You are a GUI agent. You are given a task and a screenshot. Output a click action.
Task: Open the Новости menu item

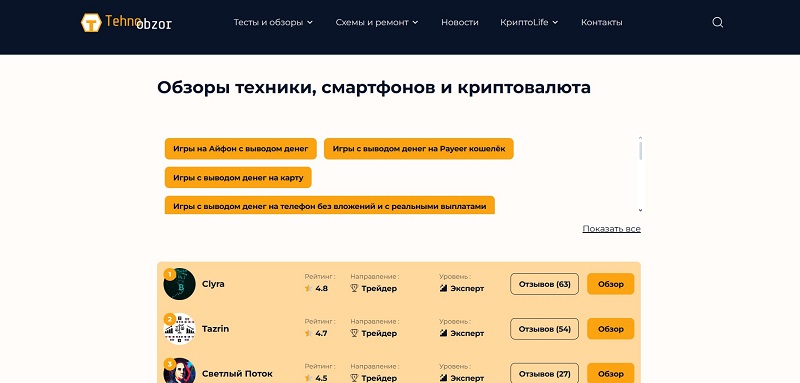(460, 22)
